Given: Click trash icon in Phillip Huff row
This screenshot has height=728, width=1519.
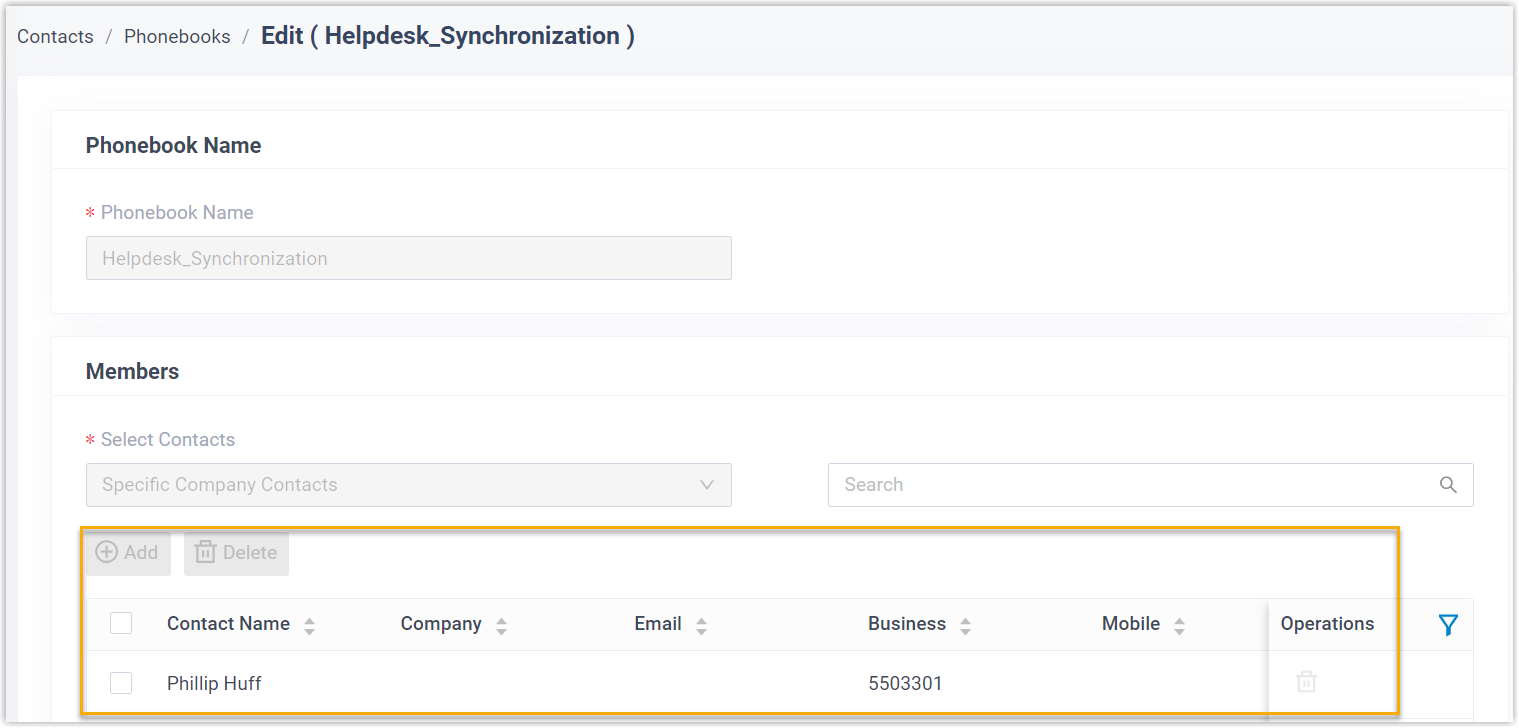Looking at the screenshot, I should point(1306,683).
